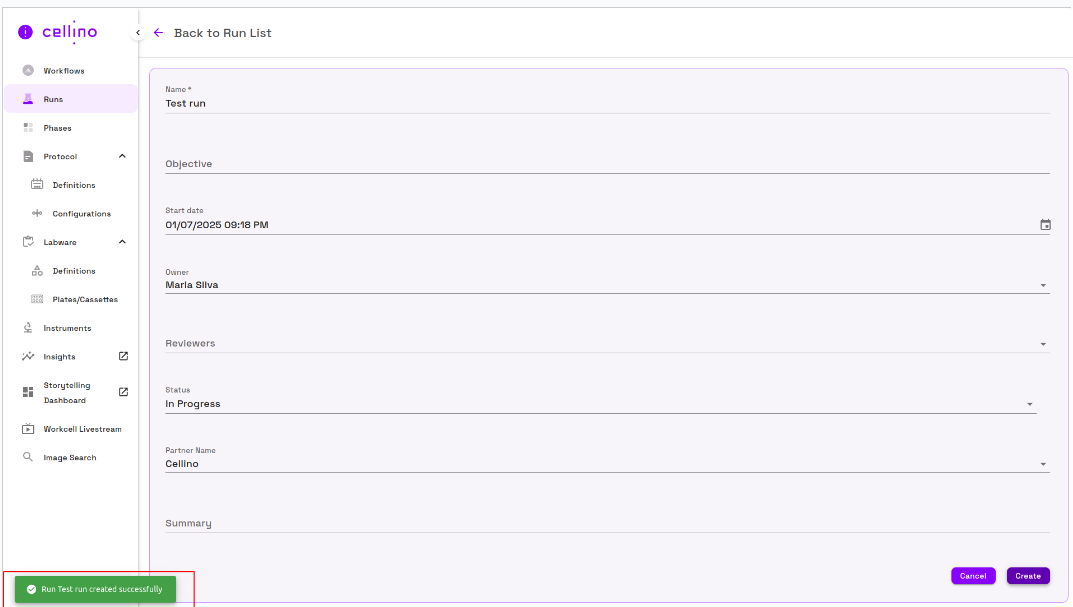Select Plates/Cassettes under Labware
The image size is (1073, 607).
coord(85,299)
